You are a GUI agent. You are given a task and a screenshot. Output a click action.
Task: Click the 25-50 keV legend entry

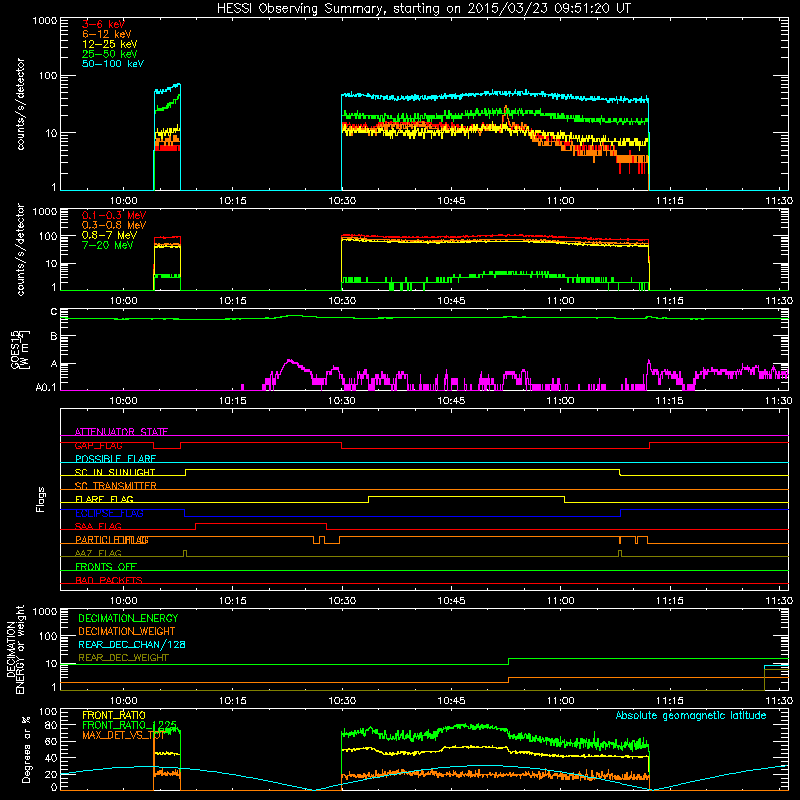[109, 54]
